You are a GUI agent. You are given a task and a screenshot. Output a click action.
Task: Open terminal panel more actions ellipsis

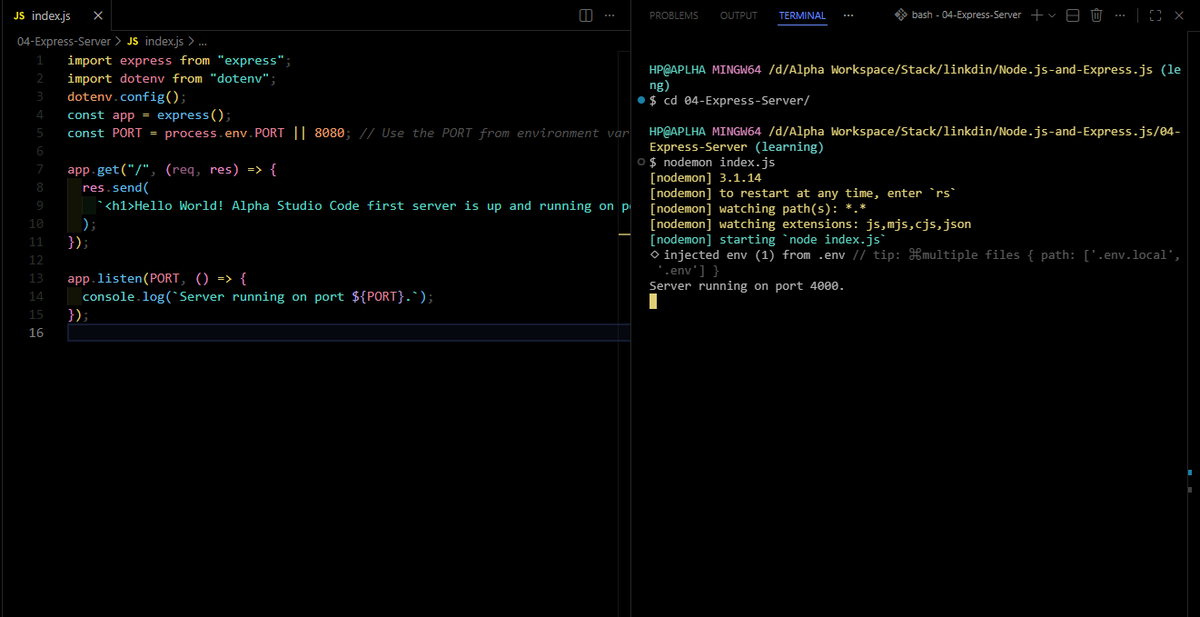[1119, 15]
